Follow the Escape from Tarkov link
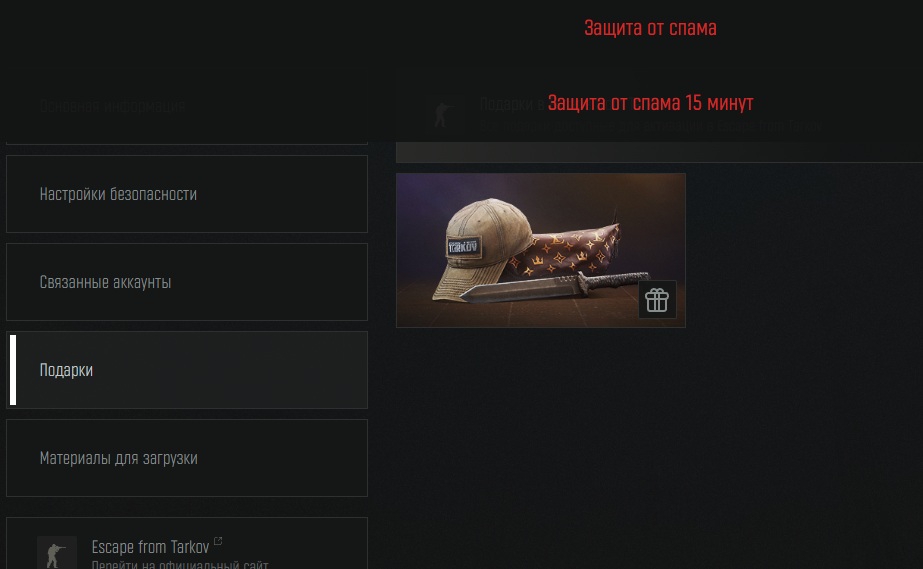The height and width of the screenshot is (569, 923). (150, 547)
